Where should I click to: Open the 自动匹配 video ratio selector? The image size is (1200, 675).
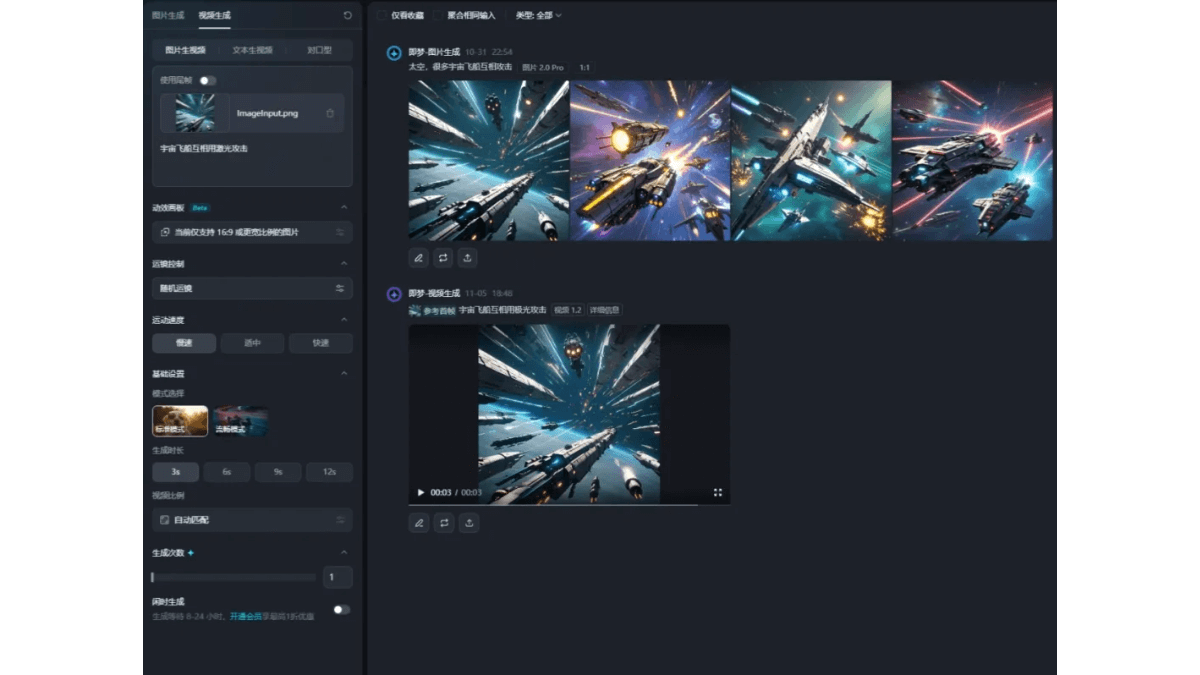coord(252,520)
